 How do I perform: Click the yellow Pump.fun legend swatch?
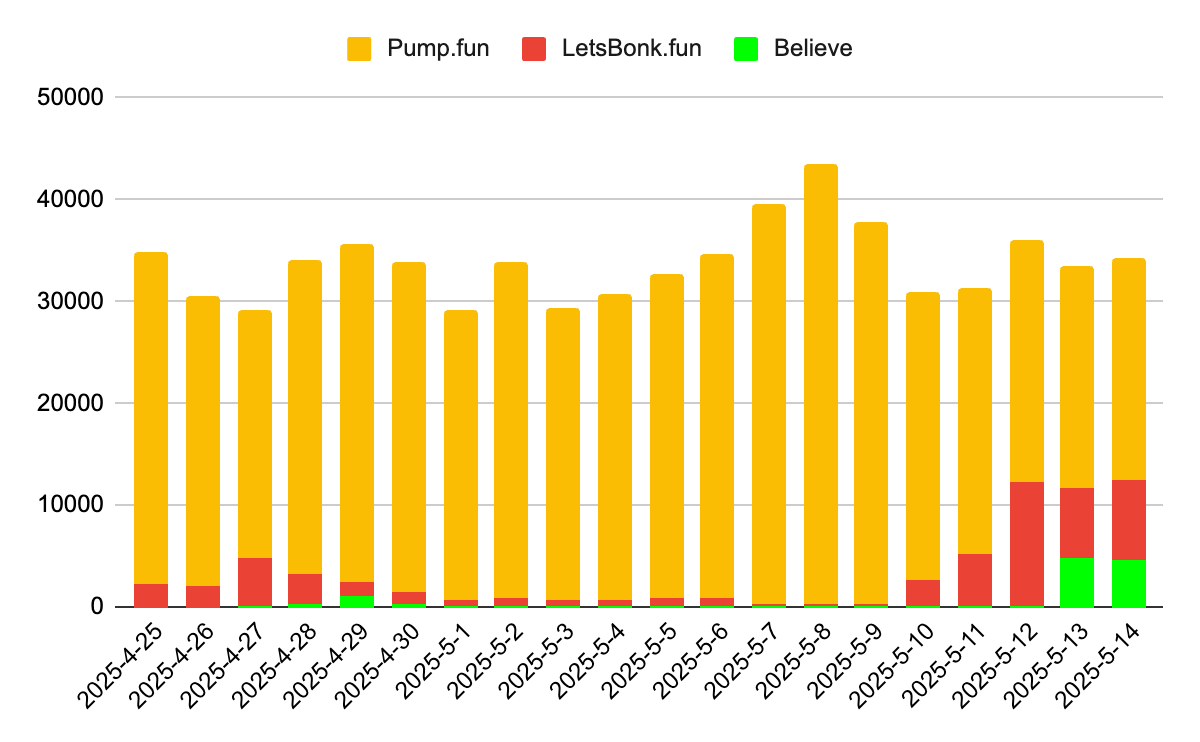(359, 48)
